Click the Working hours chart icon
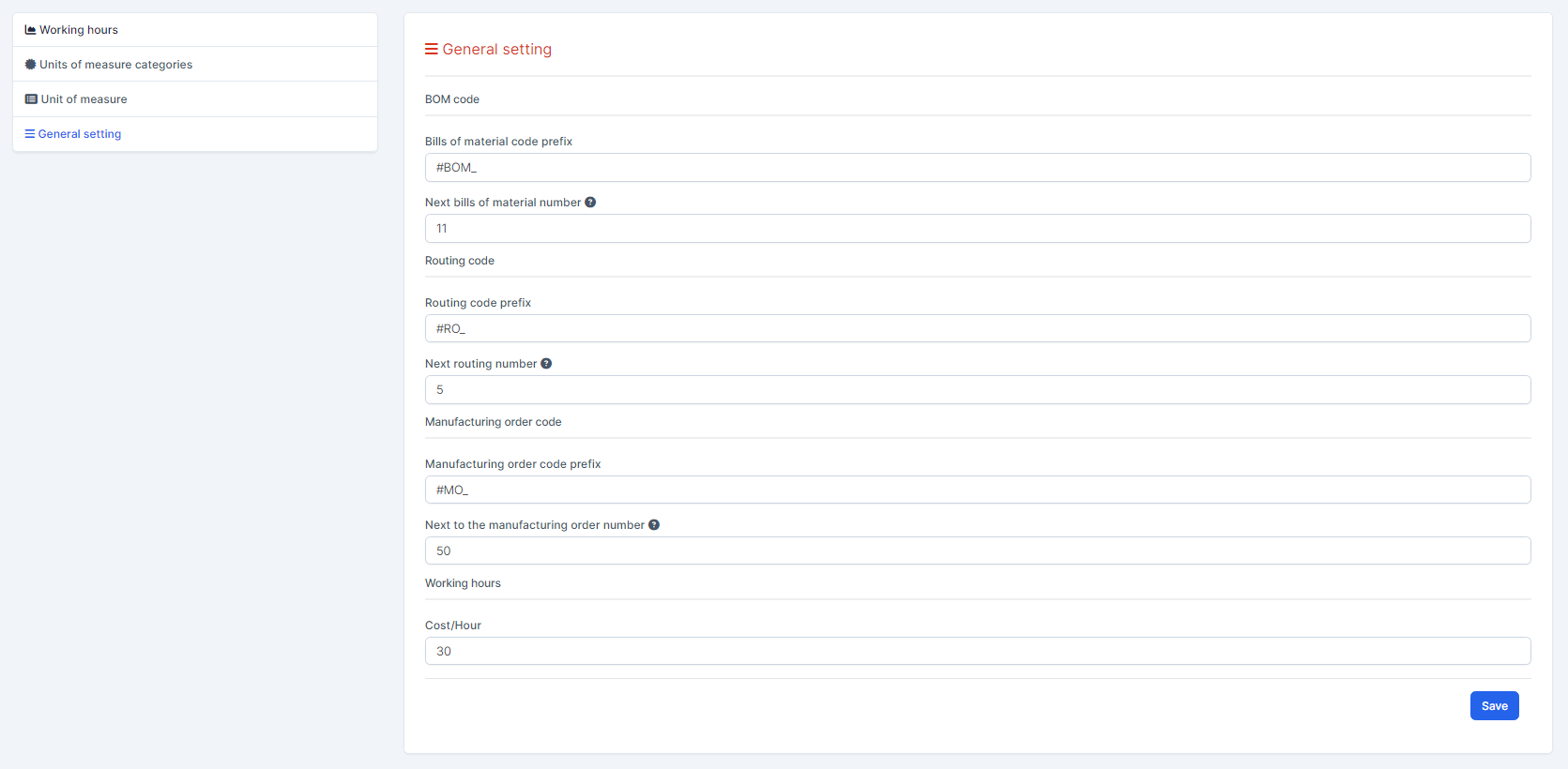The width and height of the screenshot is (1568, 769). point(30,30)
